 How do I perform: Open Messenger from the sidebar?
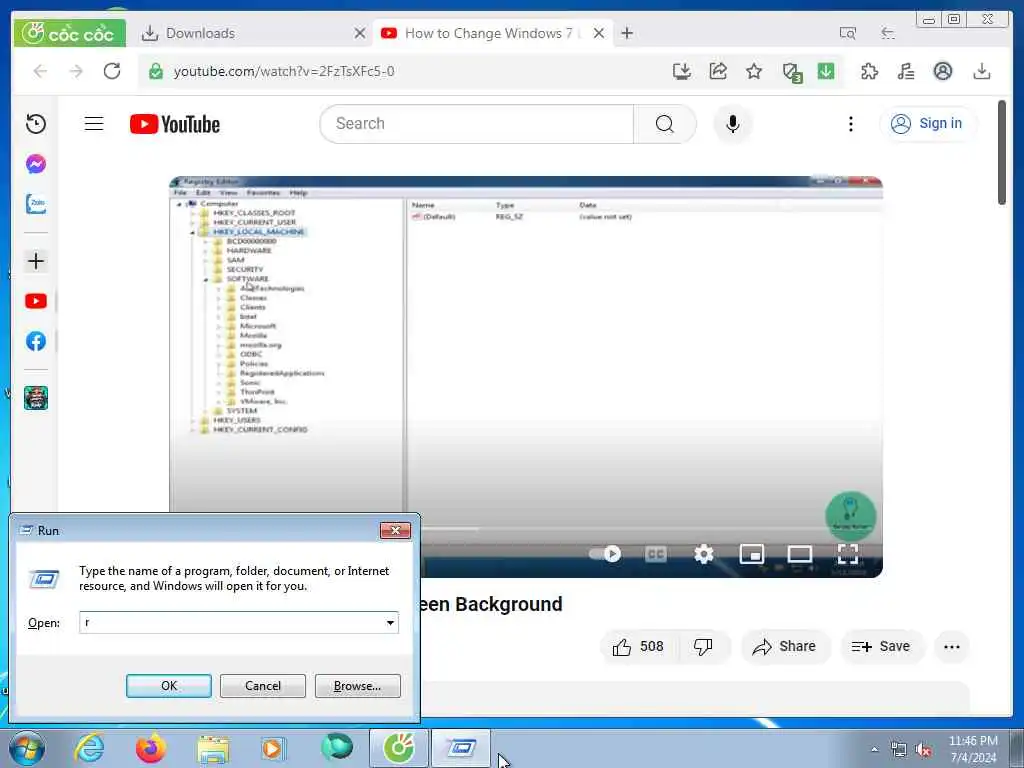point(36,164)
